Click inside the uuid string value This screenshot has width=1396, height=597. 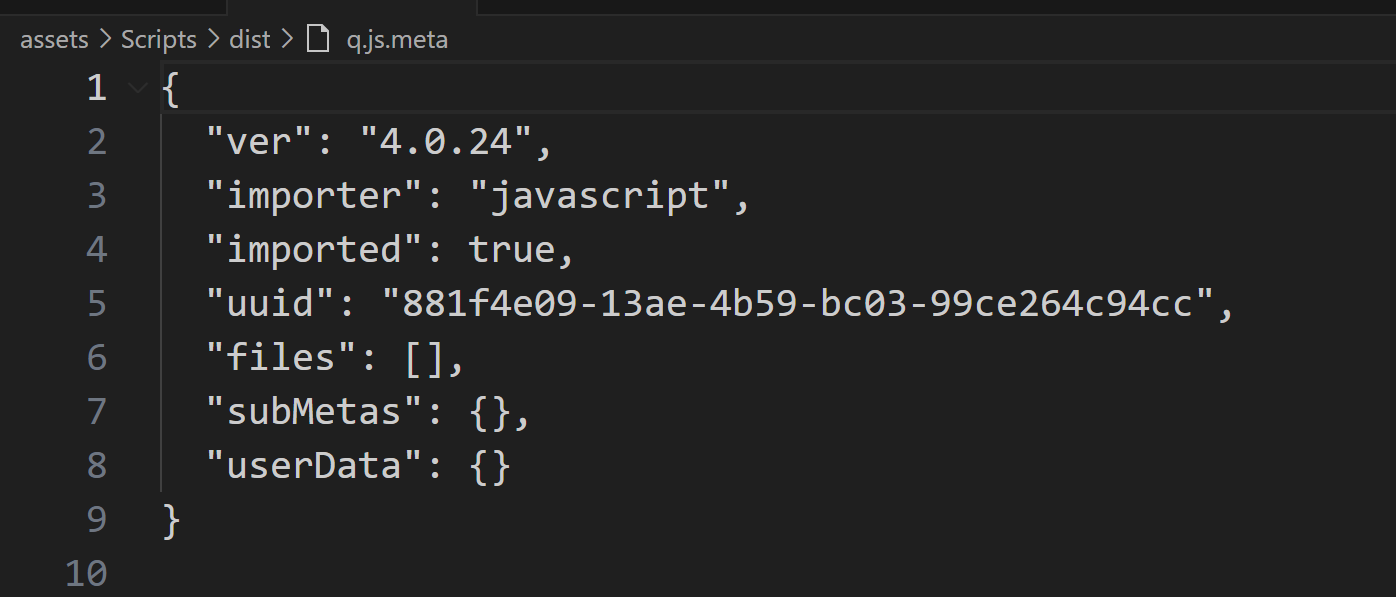[797, 303]
